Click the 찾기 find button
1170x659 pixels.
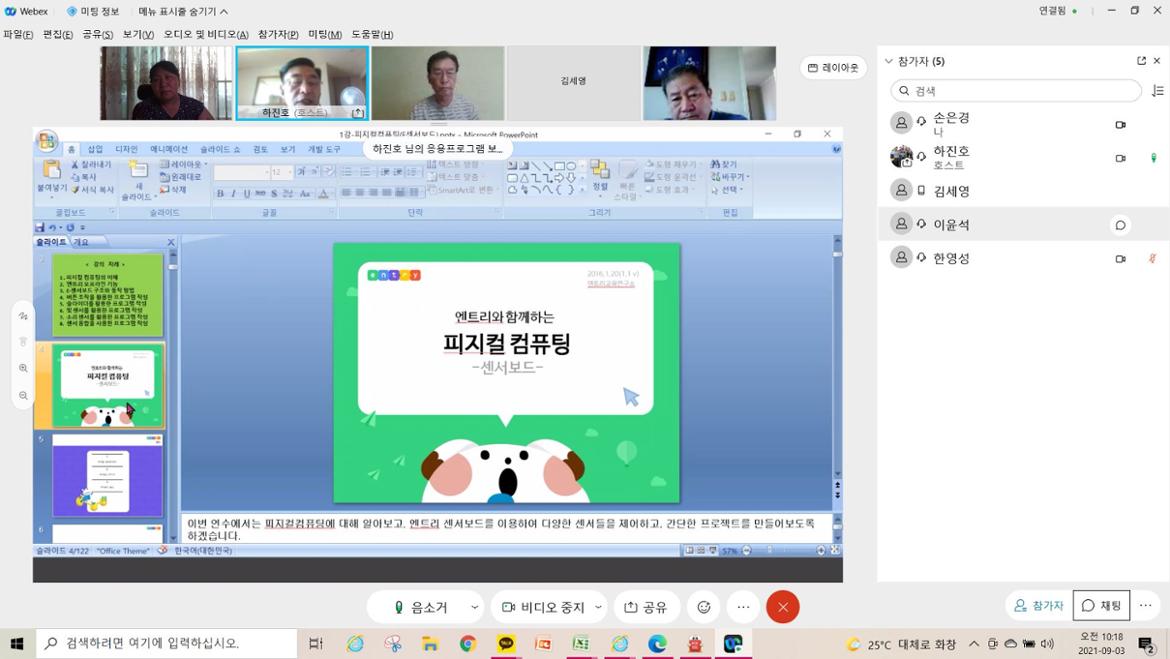[x=724, y=164]
